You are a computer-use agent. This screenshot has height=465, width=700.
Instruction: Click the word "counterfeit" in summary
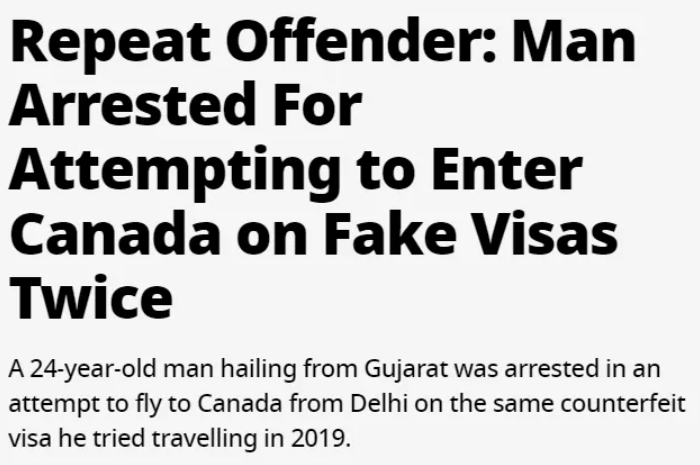[x=623, y=403]
